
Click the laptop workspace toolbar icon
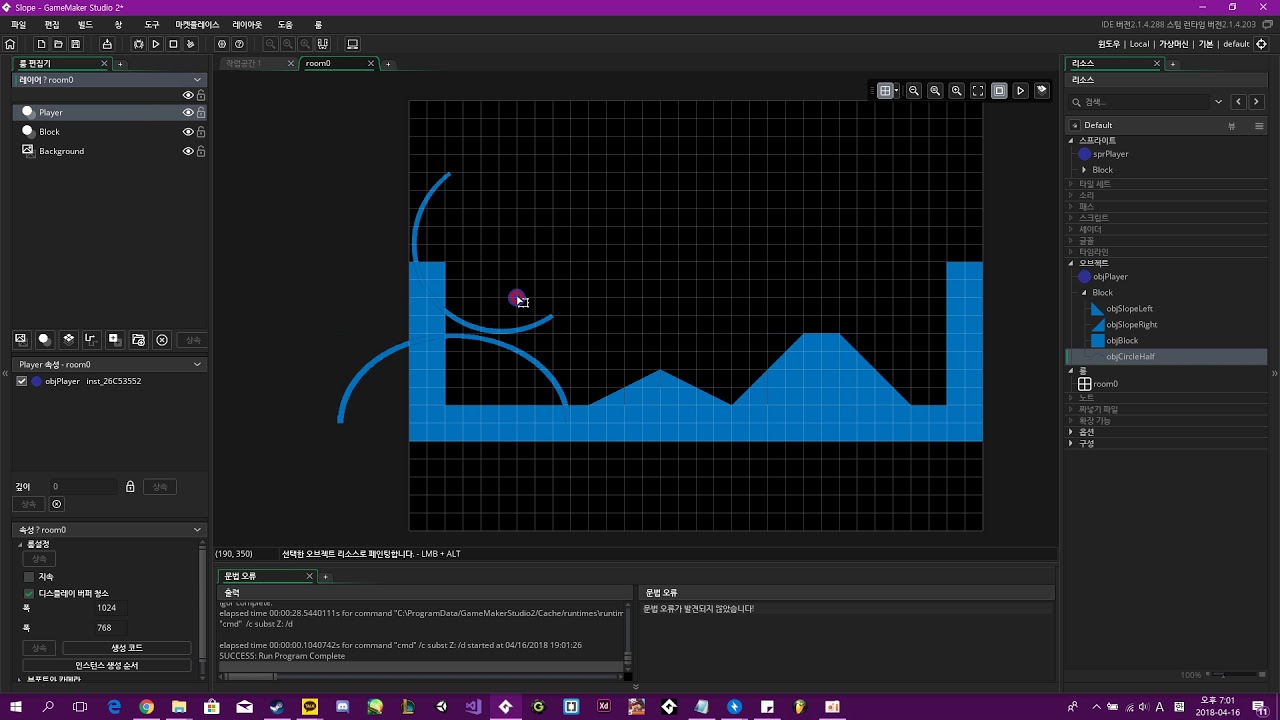coord(352,44)
